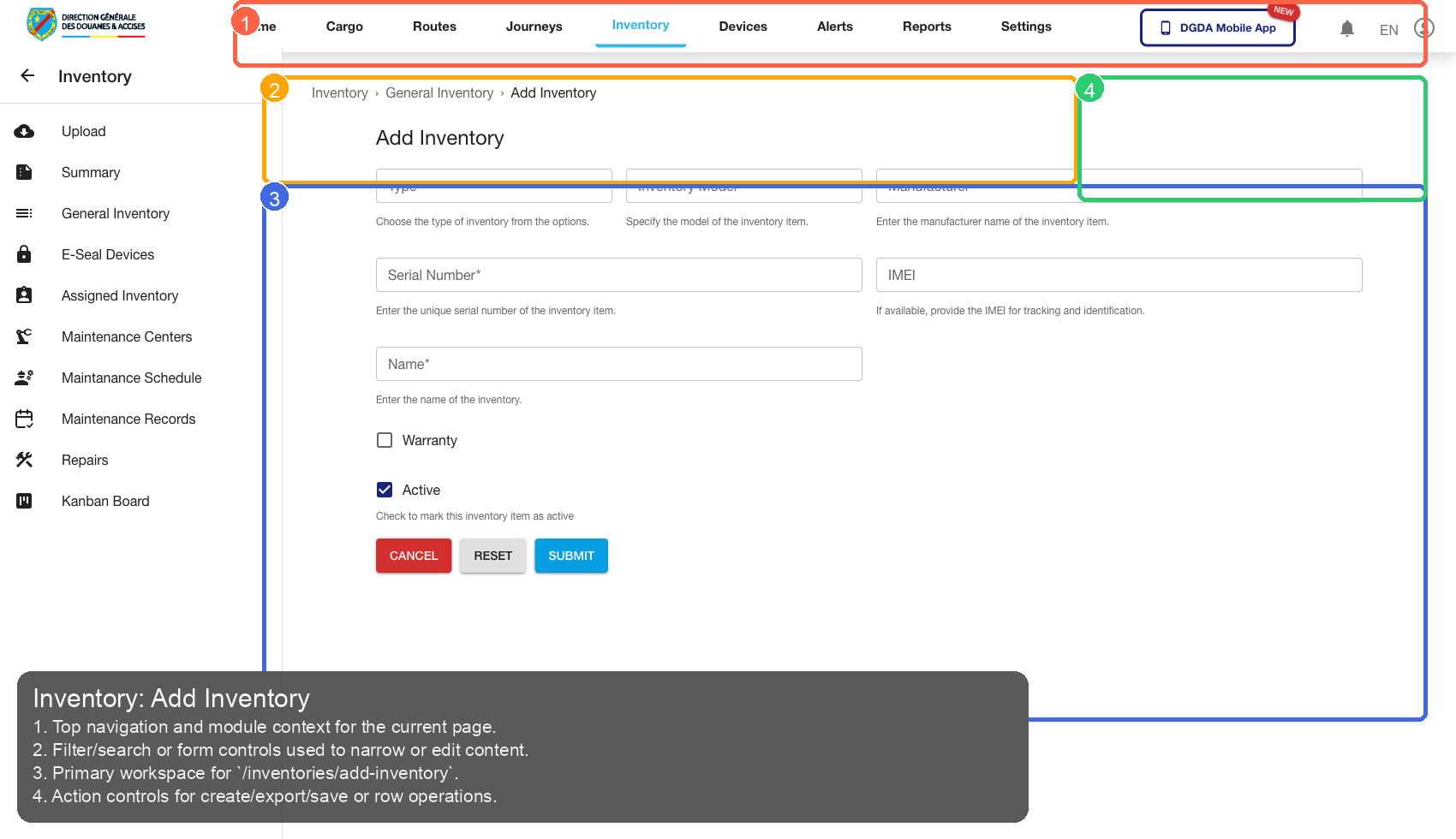Image resolution: width=1456 pixels, height=839 pixels.
Task: Click the E-Seal Devices lock icon
Action: click(x=24, y=254)
